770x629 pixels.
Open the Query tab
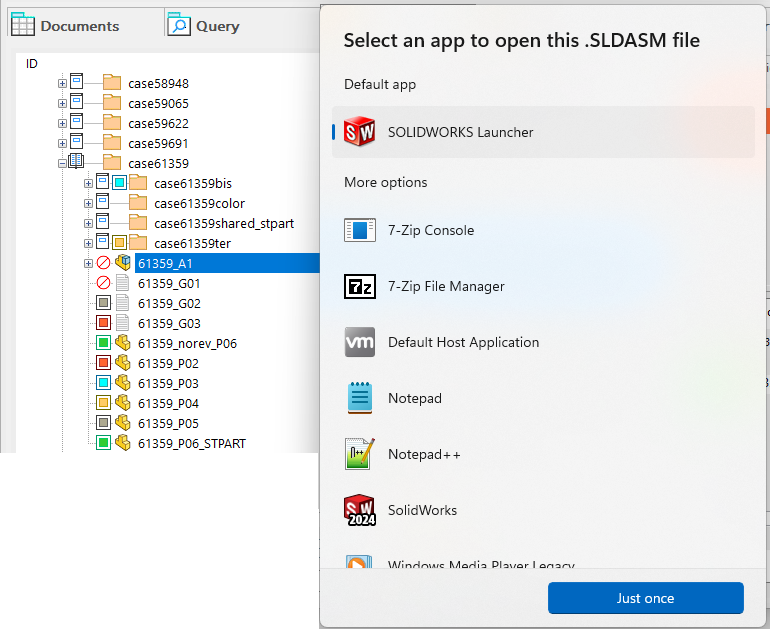point(203,26)
